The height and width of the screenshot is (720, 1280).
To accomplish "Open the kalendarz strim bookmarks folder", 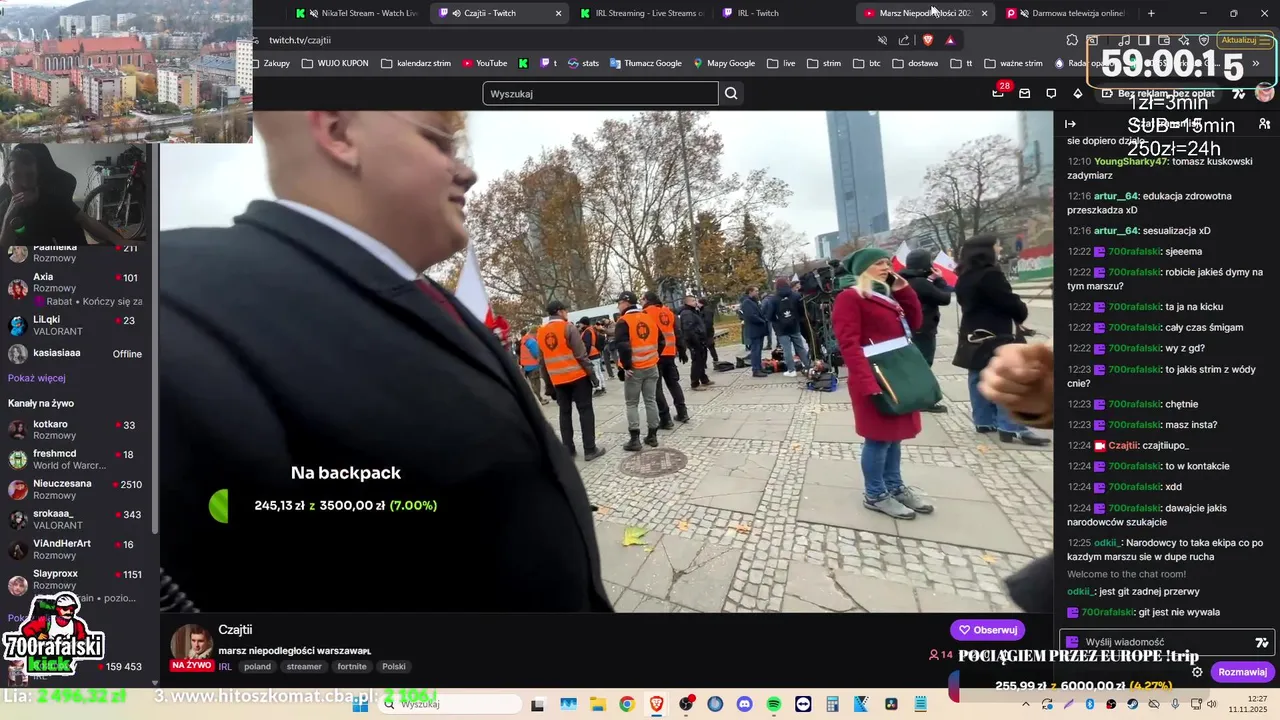I will tap(416, 63).
